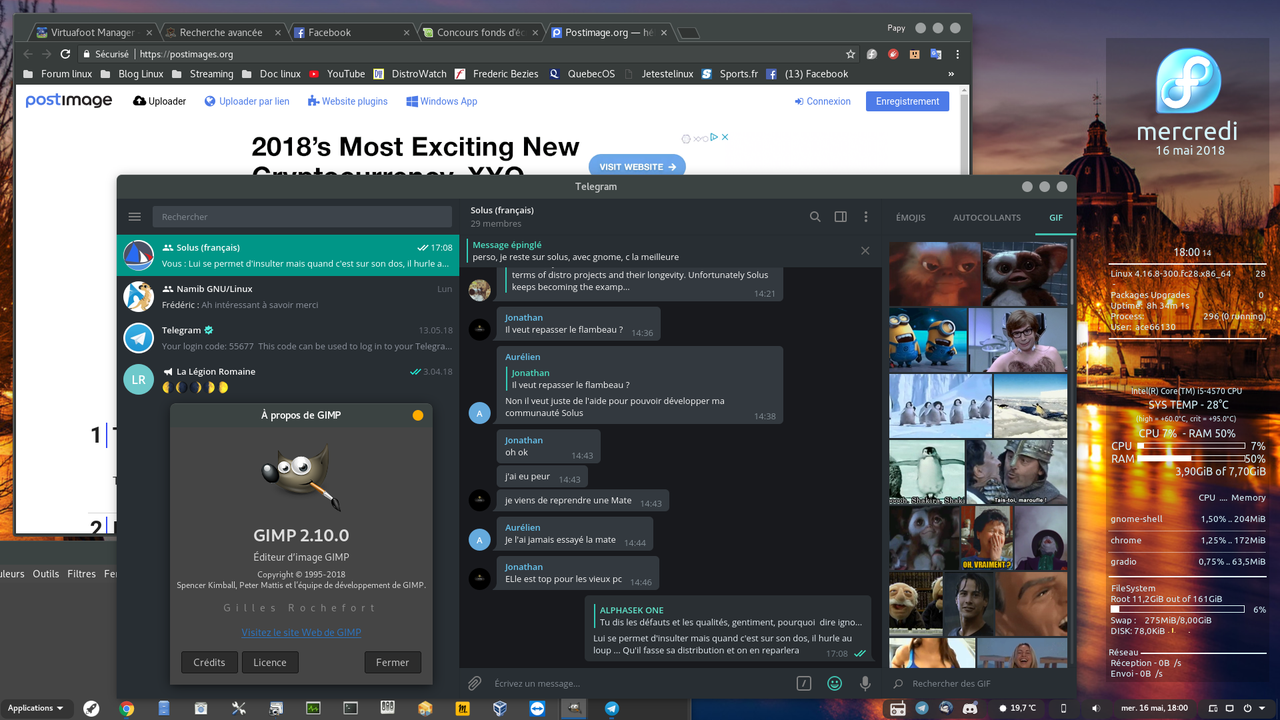Open the system monitor taskbar icon
Image resolution: width=1280 pixels, height=720 pixels.
[313, 708]
